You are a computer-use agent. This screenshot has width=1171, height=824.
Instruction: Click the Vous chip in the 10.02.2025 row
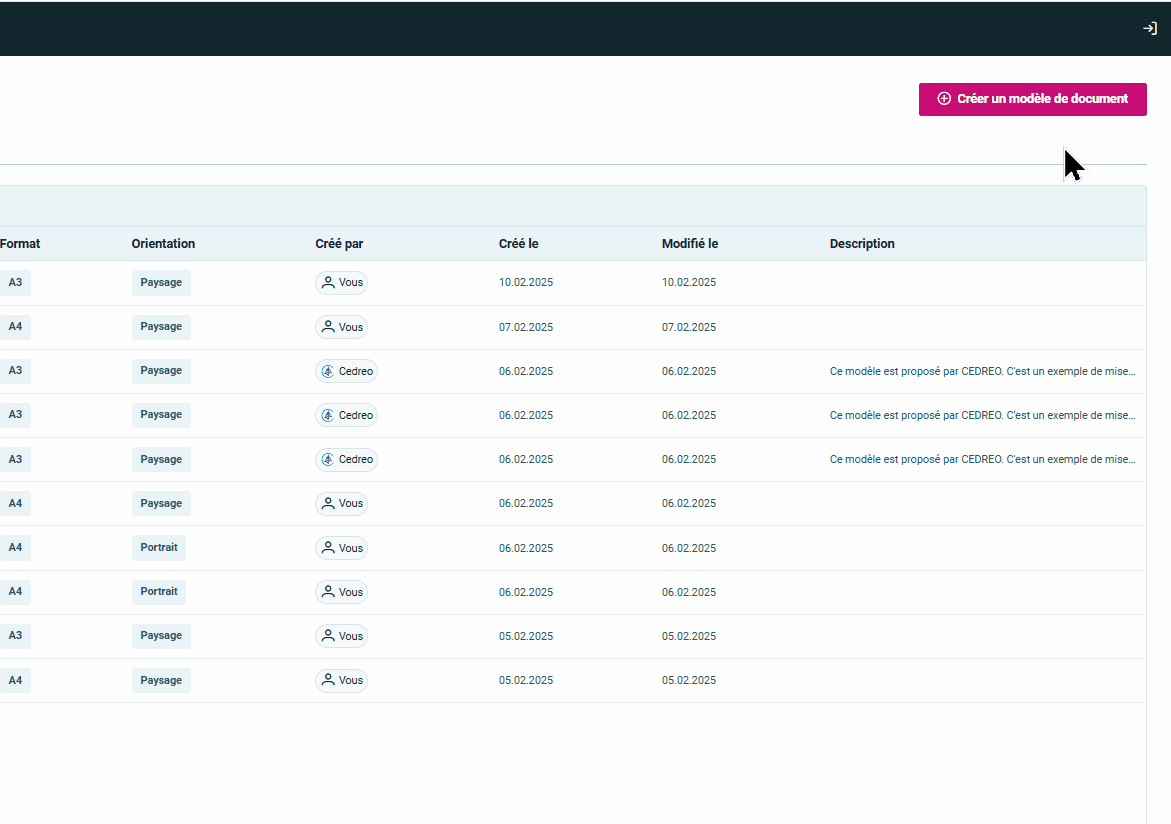pos(341,282)
